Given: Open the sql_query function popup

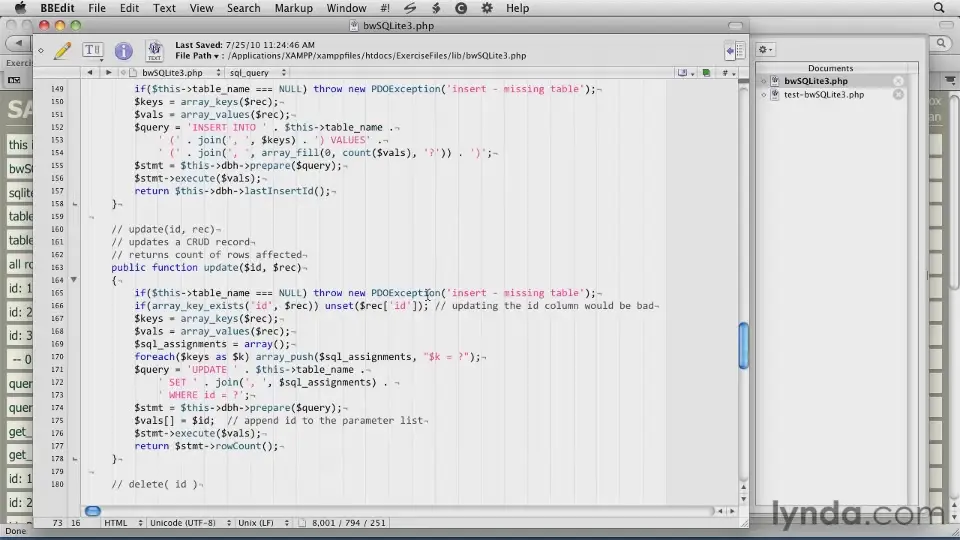Looking at the screenshot, I should [257, 72].
